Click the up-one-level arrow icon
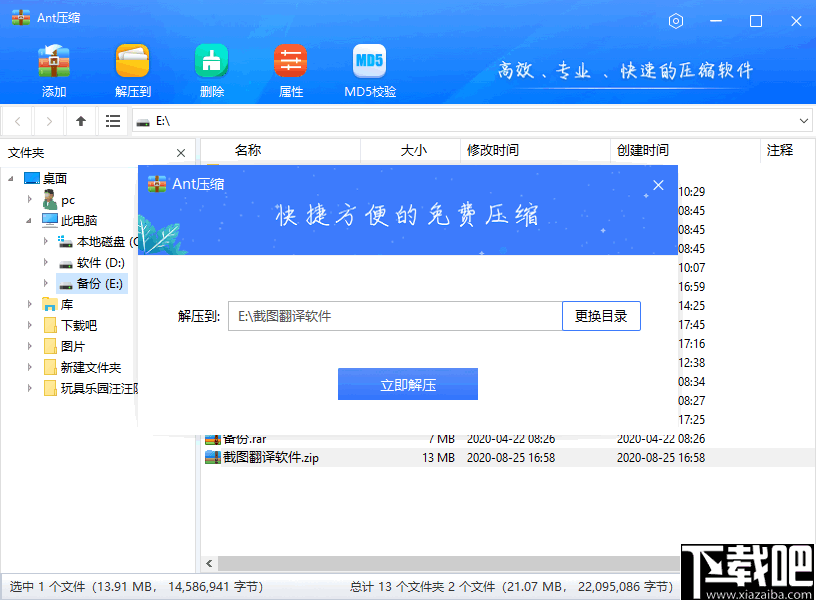This screenshot has width=816, height=600. click(80, 121)
